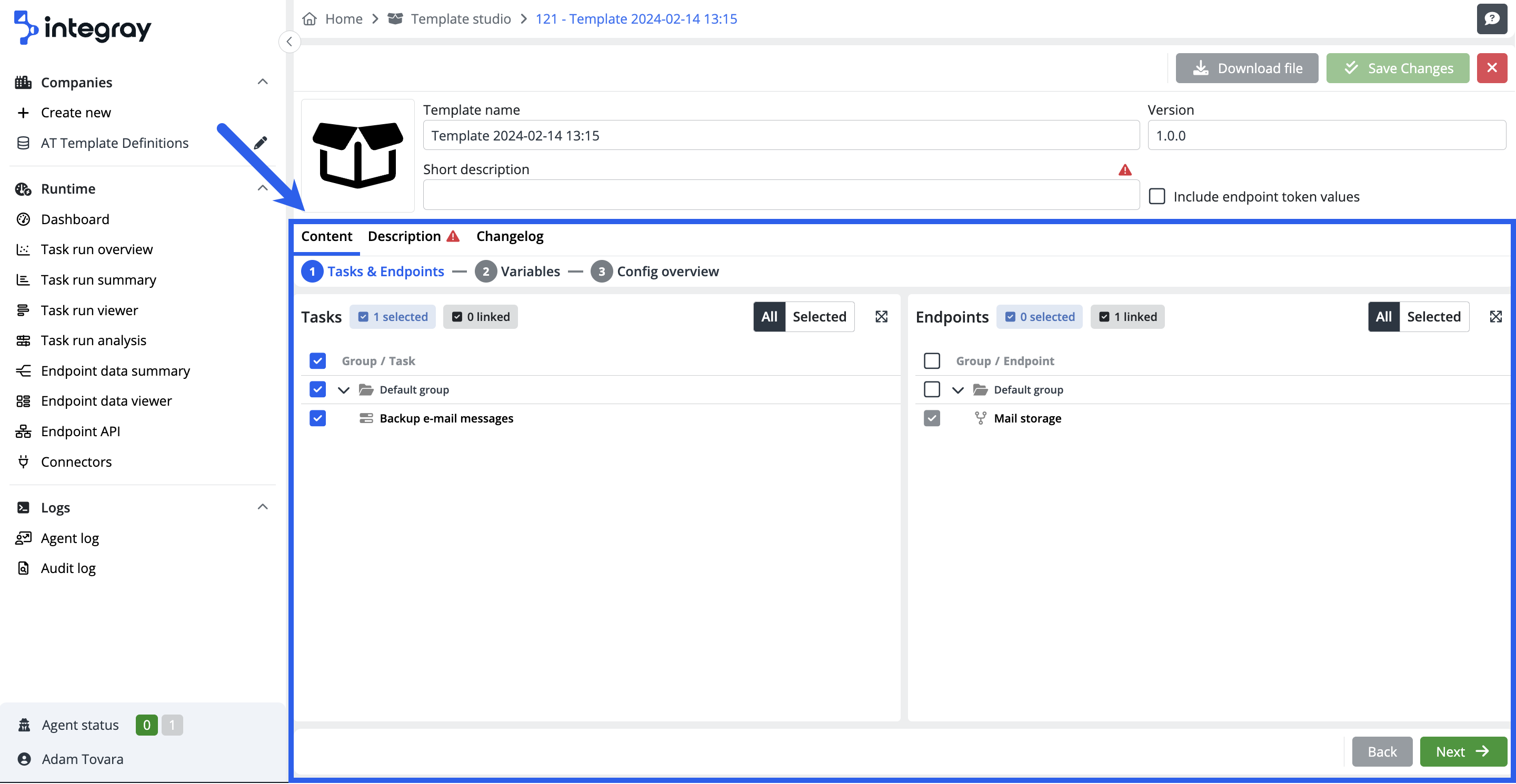Open Dashboard from the sidebar
This screenshot has height=784, width=1516.
[x=75, y=219]
